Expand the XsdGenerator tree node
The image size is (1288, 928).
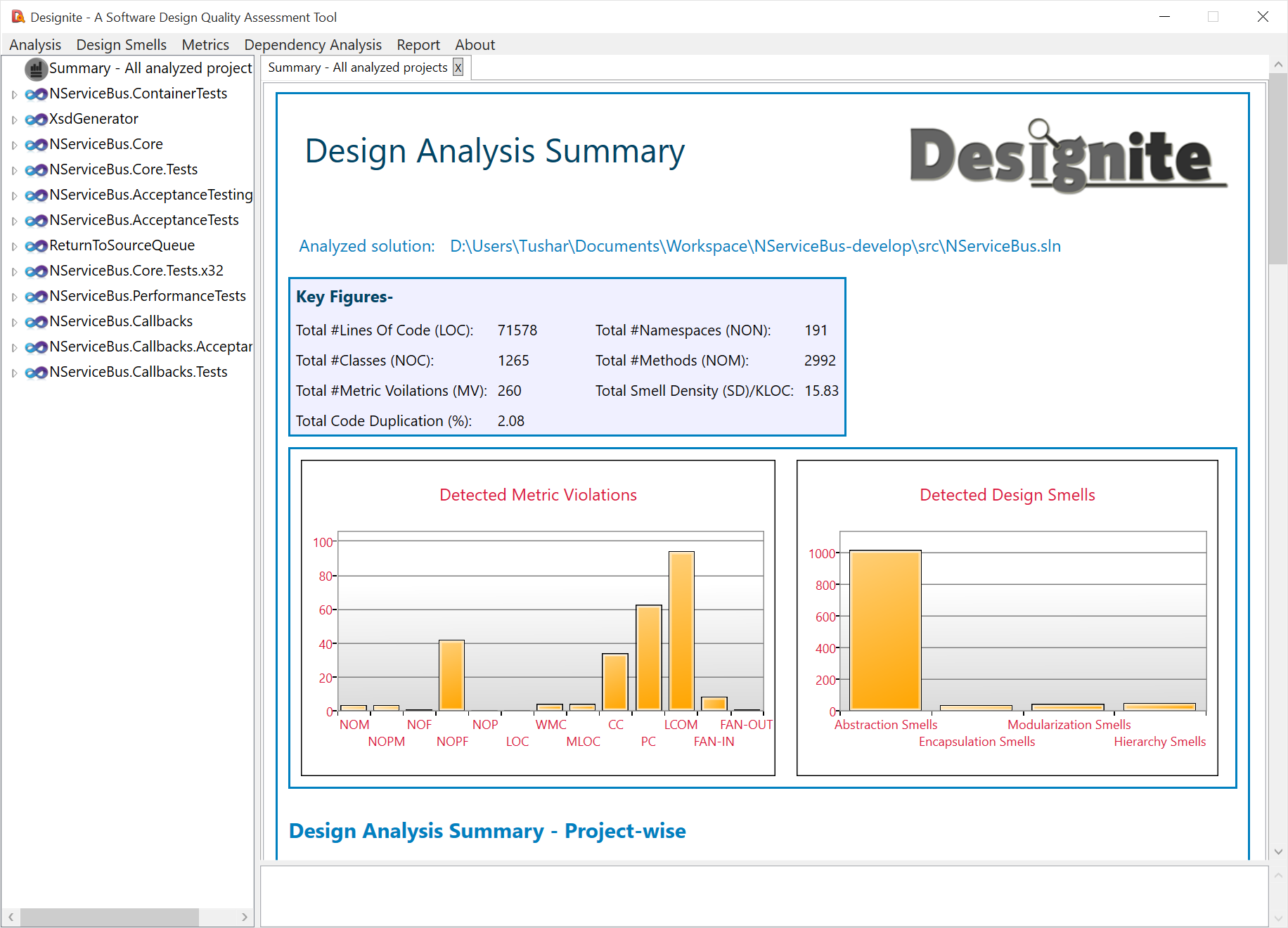click(x=14, y=120)
